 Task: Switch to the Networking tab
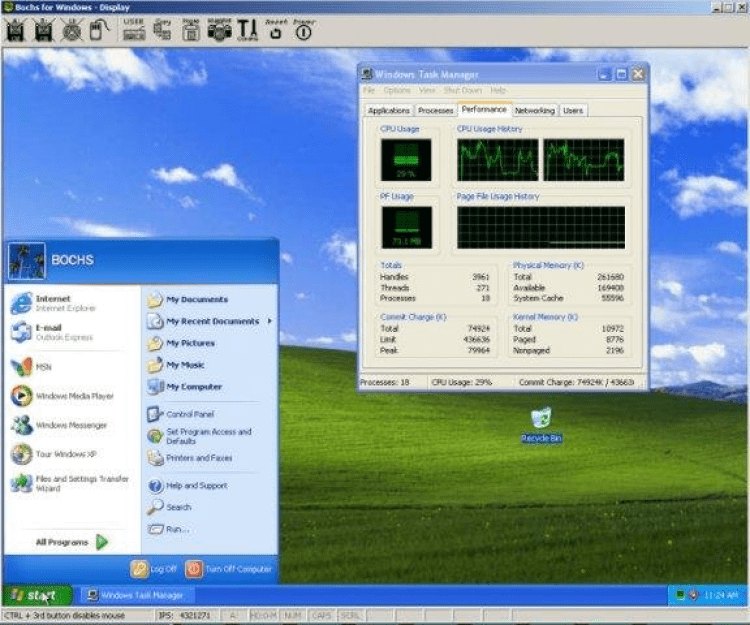(534, 111)
